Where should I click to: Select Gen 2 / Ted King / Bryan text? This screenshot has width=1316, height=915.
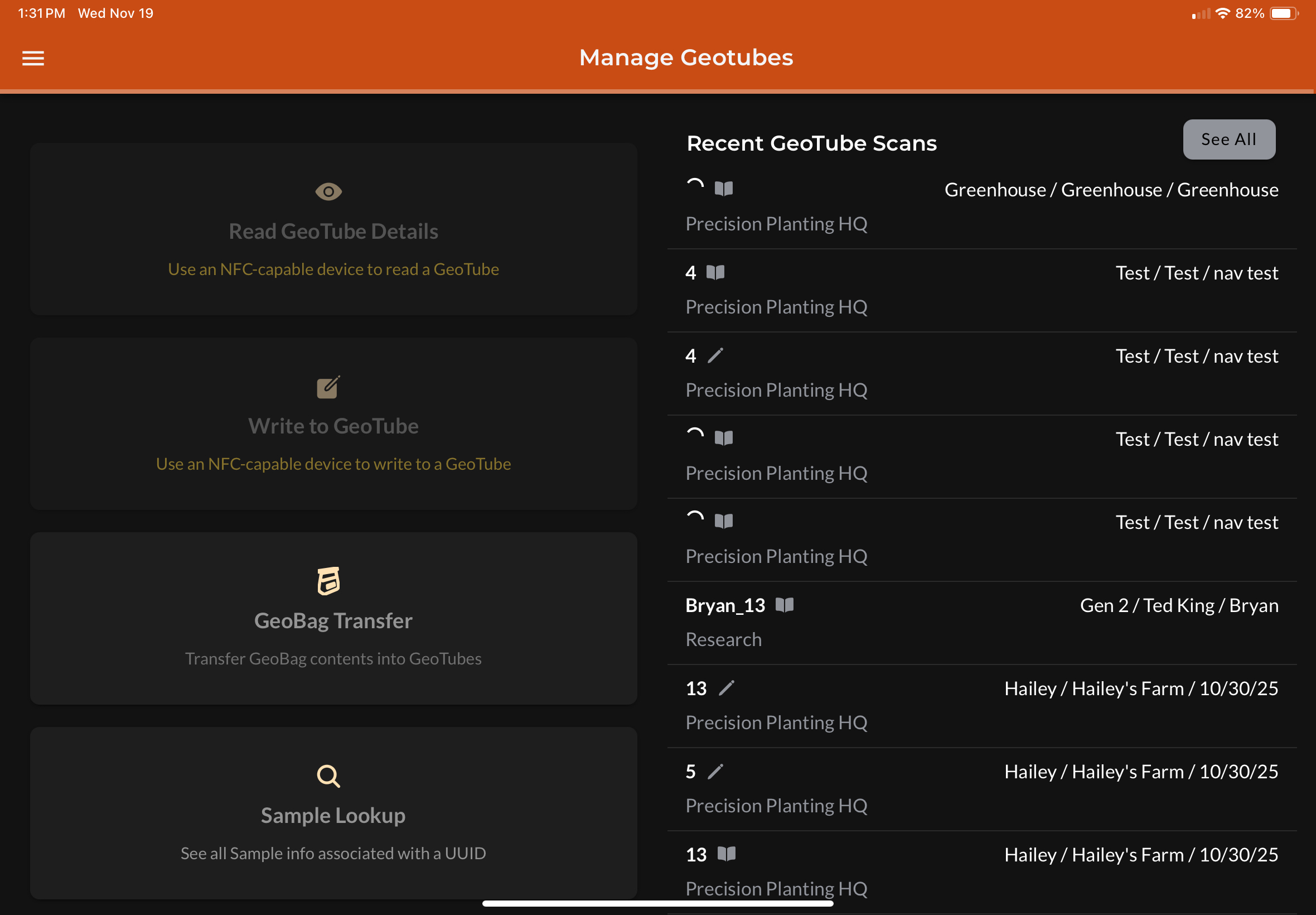[x=1179, y=605]
